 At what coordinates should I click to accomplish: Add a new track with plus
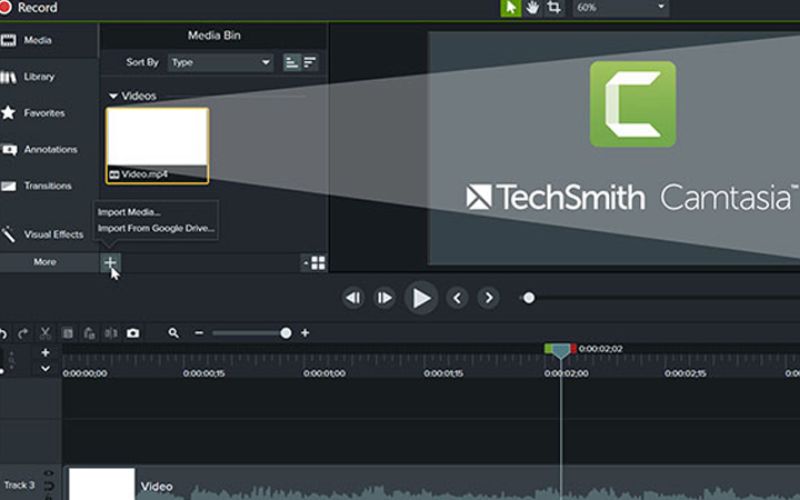pos(45,352)
